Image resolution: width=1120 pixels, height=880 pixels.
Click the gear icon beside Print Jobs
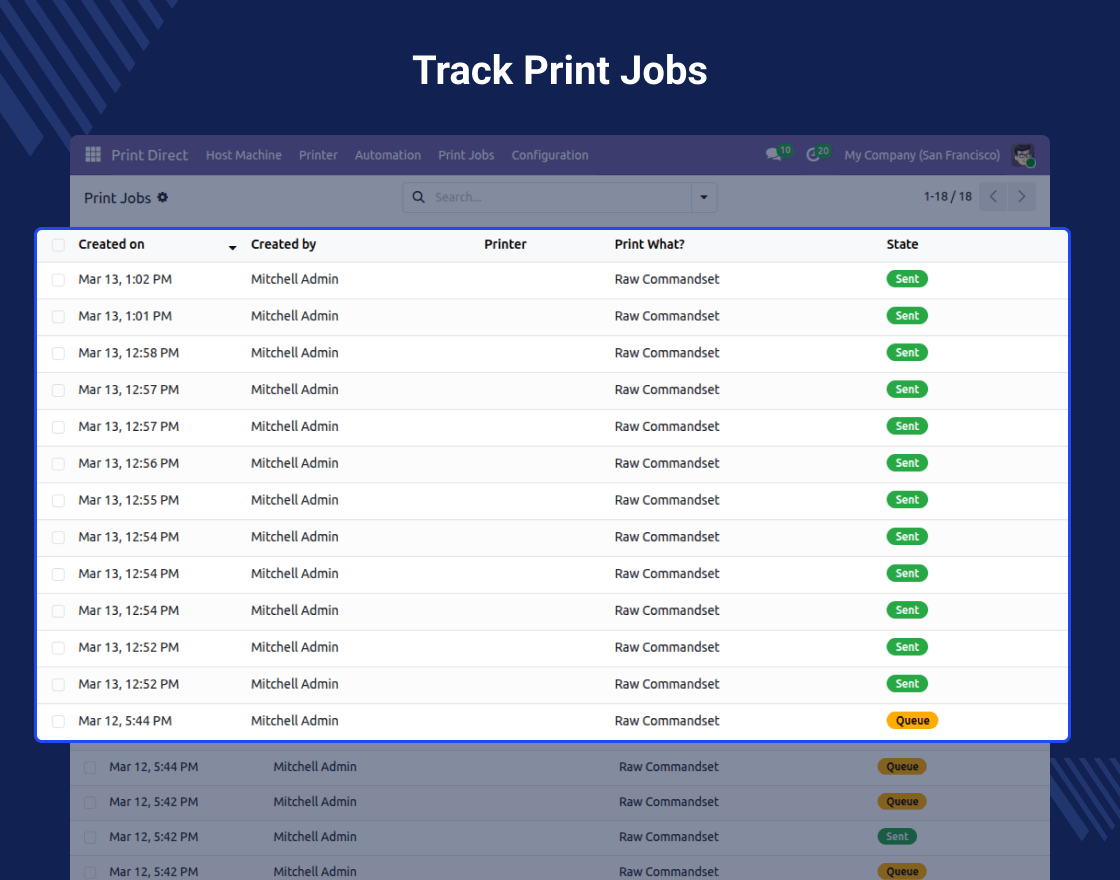163,198
